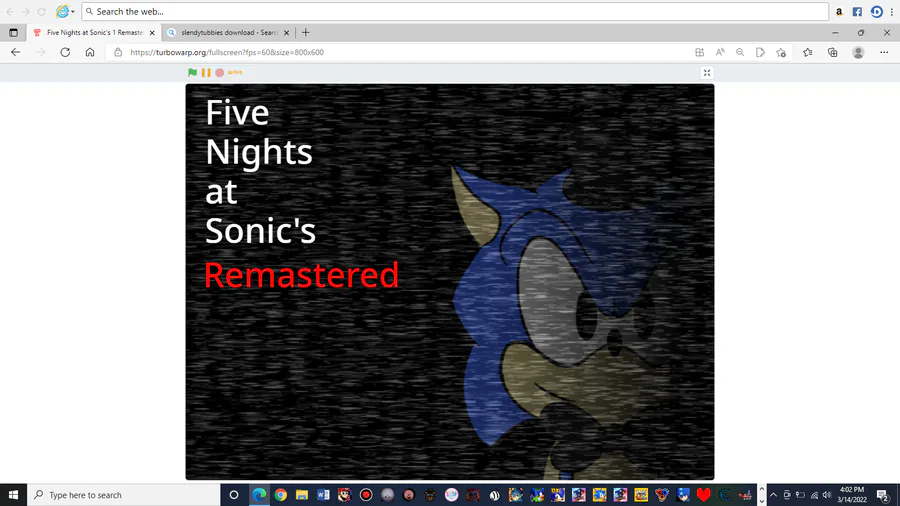Click the Amazon shortcut icon
The width and height of the screenshot is (900, 506).
click(x=839, y=11)
